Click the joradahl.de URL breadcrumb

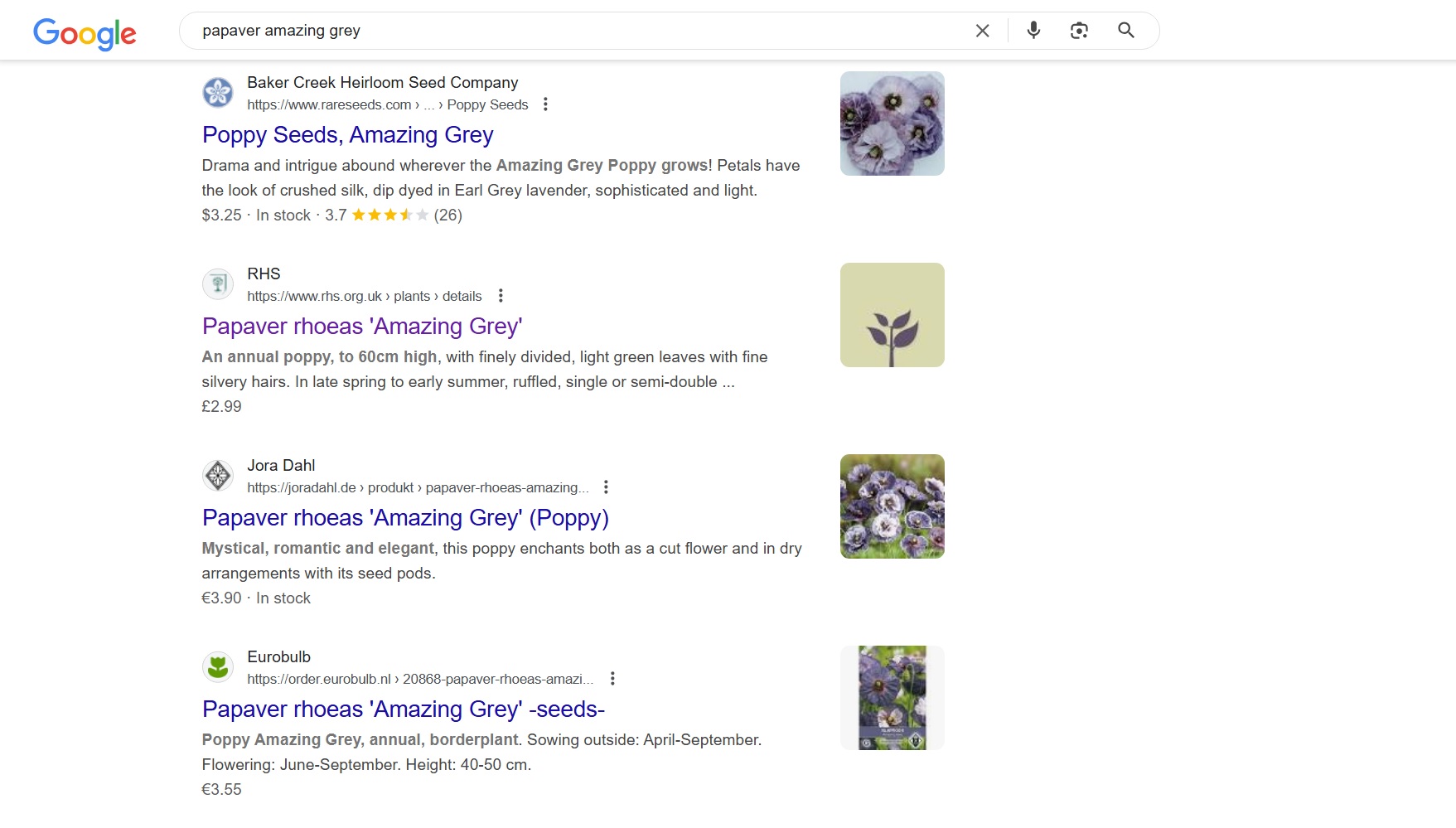click(x=418, y=487)
